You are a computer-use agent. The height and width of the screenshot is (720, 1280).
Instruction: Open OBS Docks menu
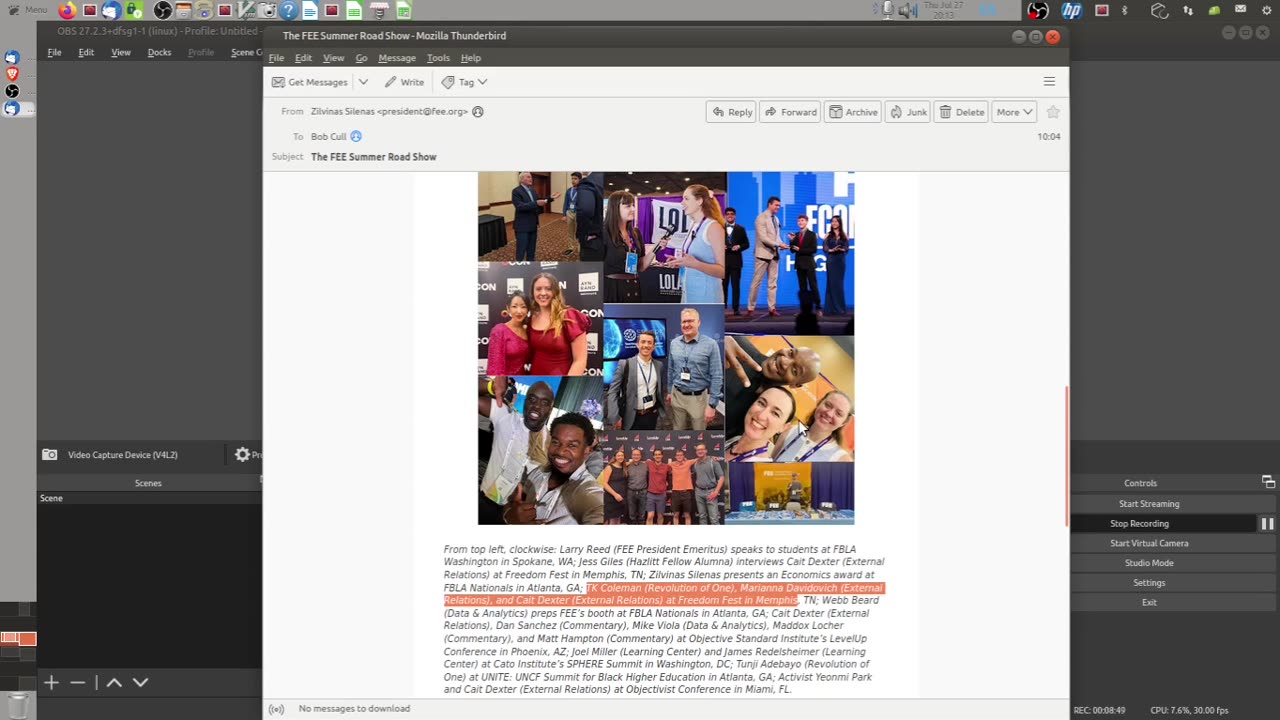[159, 52]
